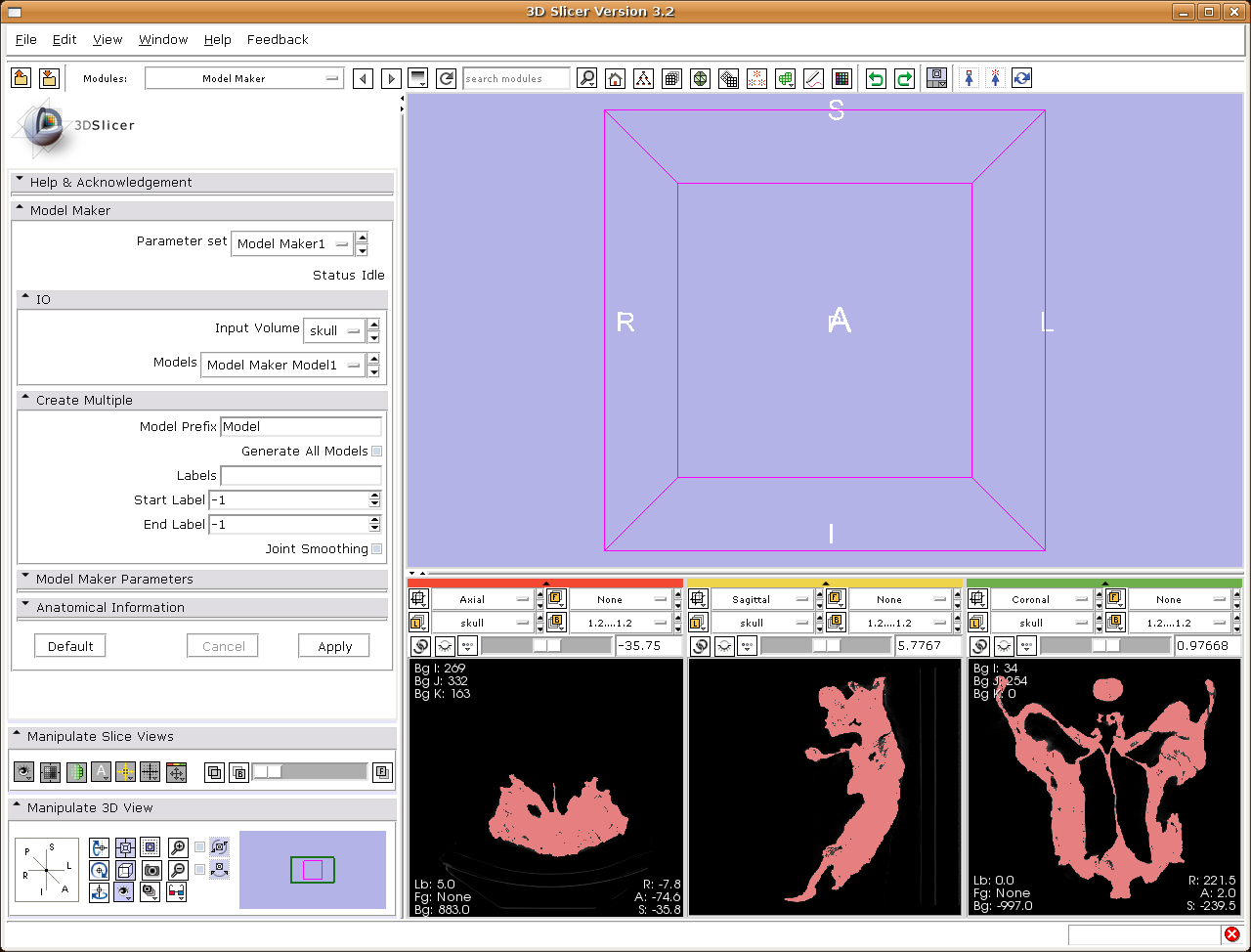Expand the Model Maker Parameters section

[x=202, y=579]
